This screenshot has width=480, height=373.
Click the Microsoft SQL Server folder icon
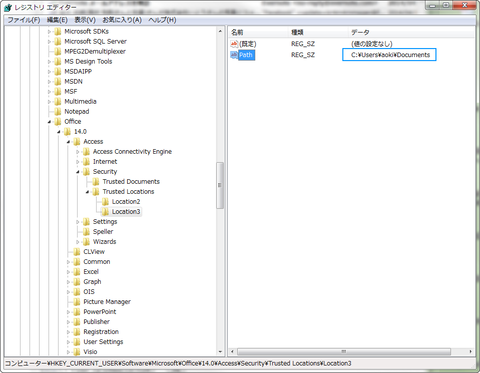(x=58, y=42)
